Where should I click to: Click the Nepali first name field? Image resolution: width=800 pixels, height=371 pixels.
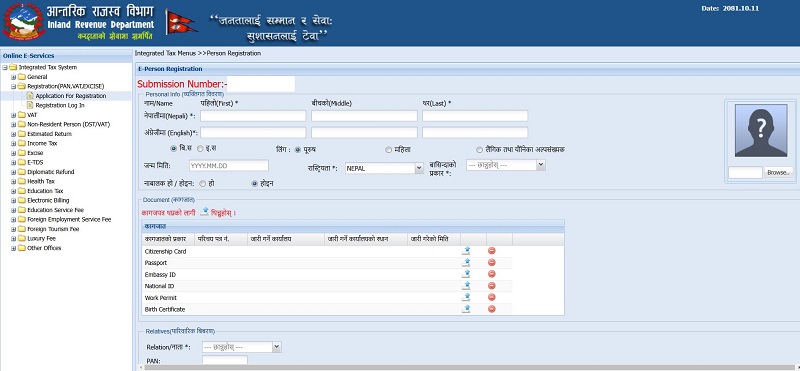(253, 116)
